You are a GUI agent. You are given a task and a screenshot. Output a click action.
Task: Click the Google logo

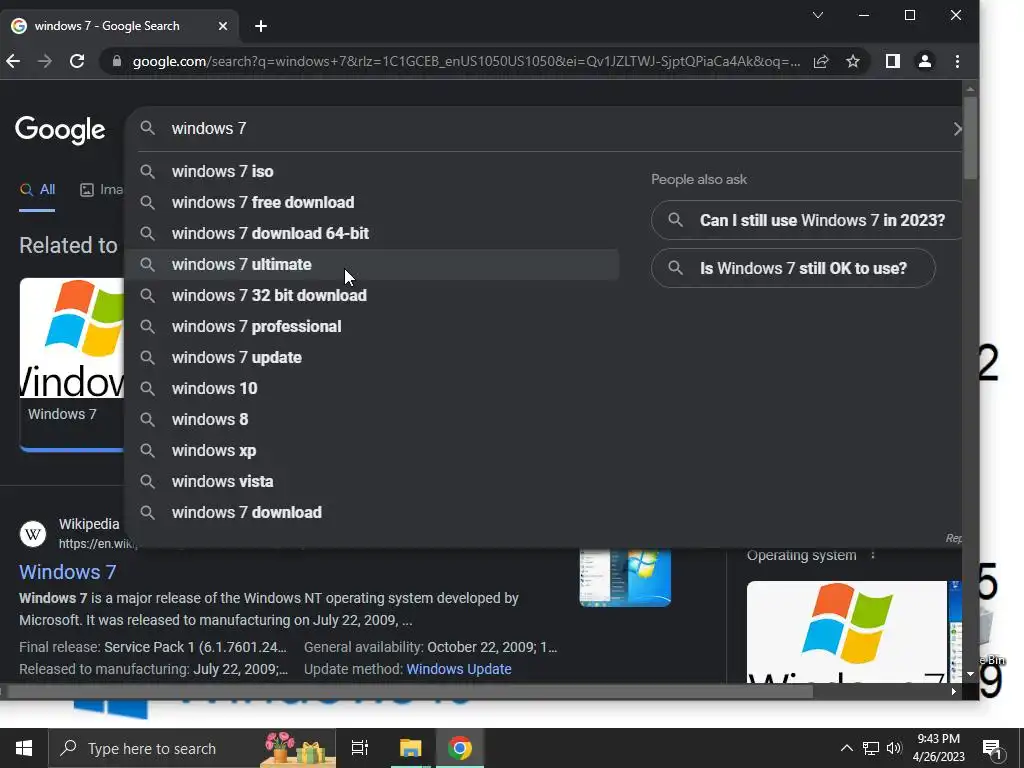coord(60,130)
